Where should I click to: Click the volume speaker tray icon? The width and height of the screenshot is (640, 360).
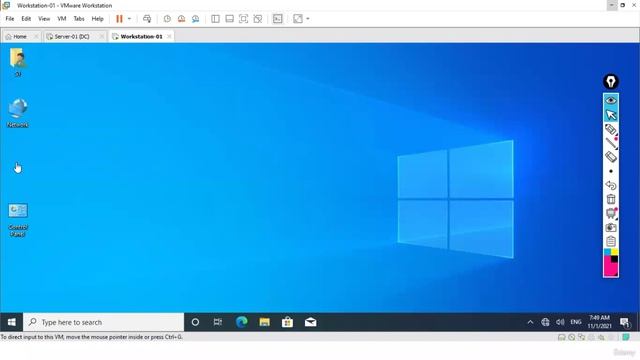(560, 322)
